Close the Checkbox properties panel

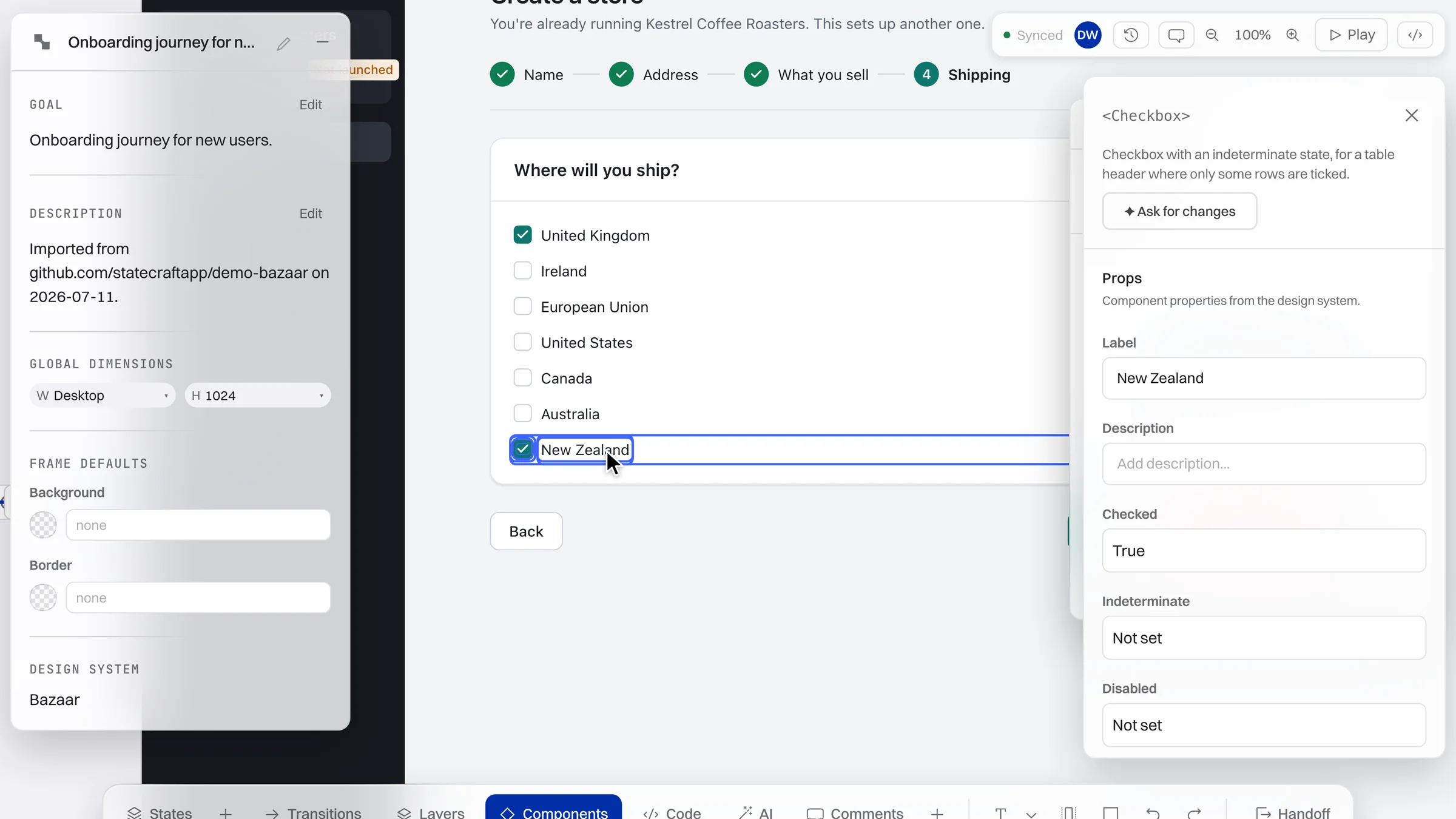(x=1412, y=115)
